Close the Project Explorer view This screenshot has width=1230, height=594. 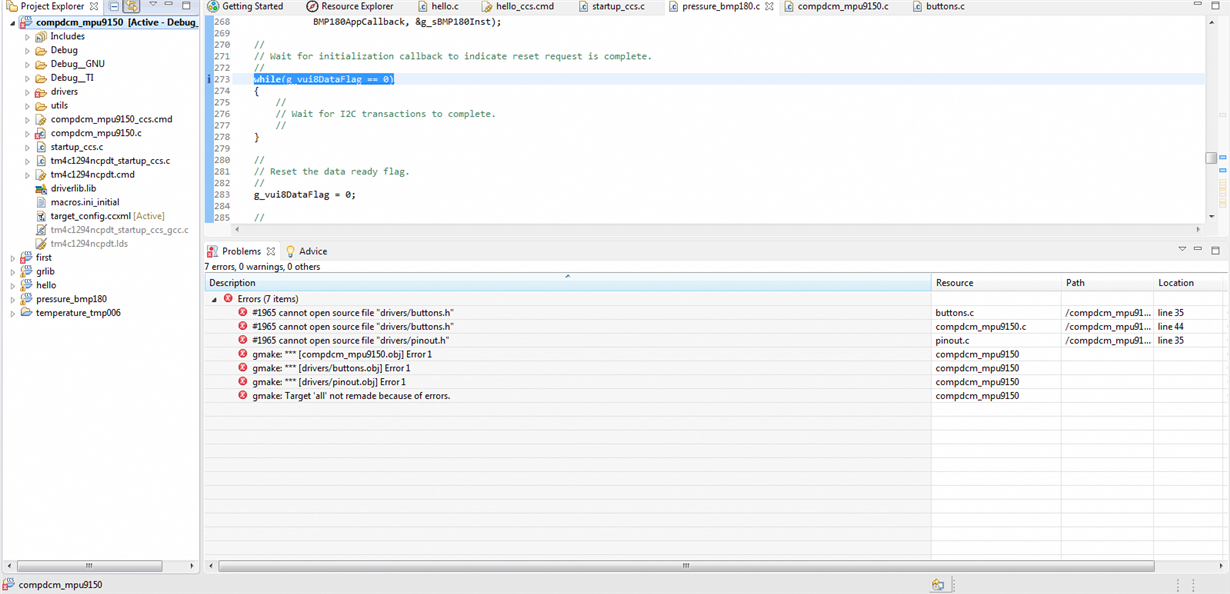click(94, 6)
